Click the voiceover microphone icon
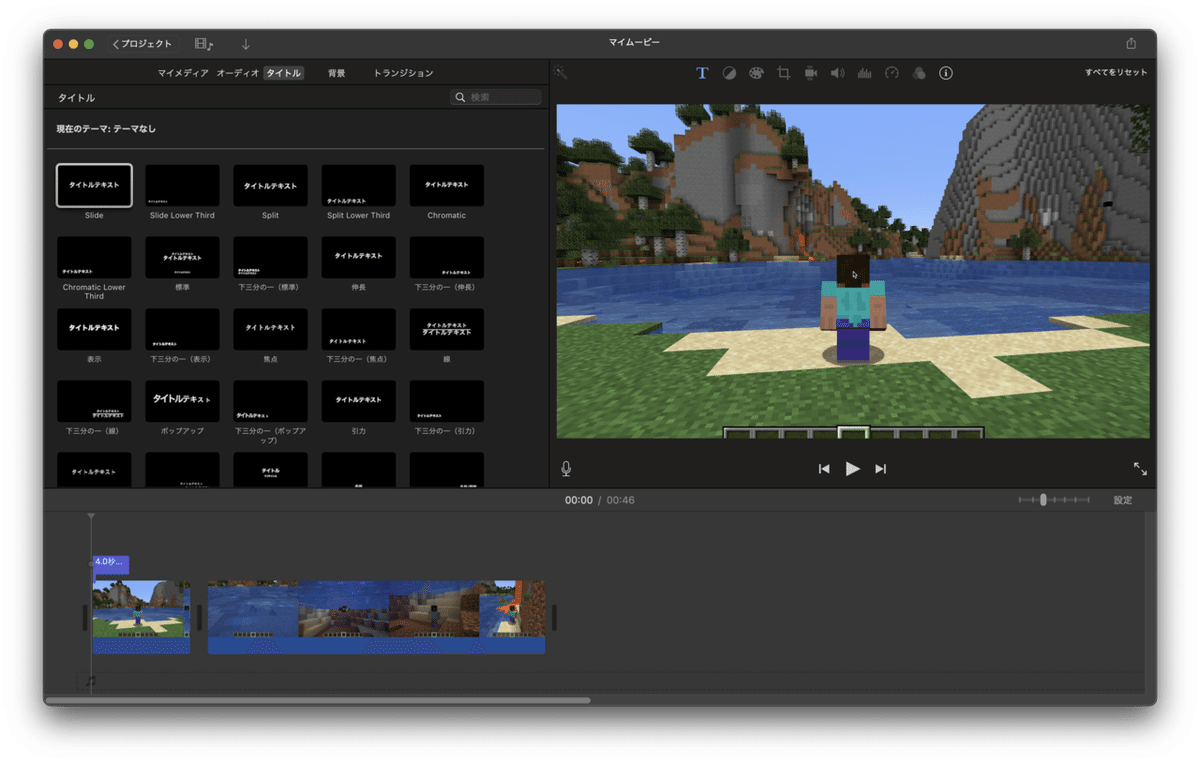 [x=566, y=468]
